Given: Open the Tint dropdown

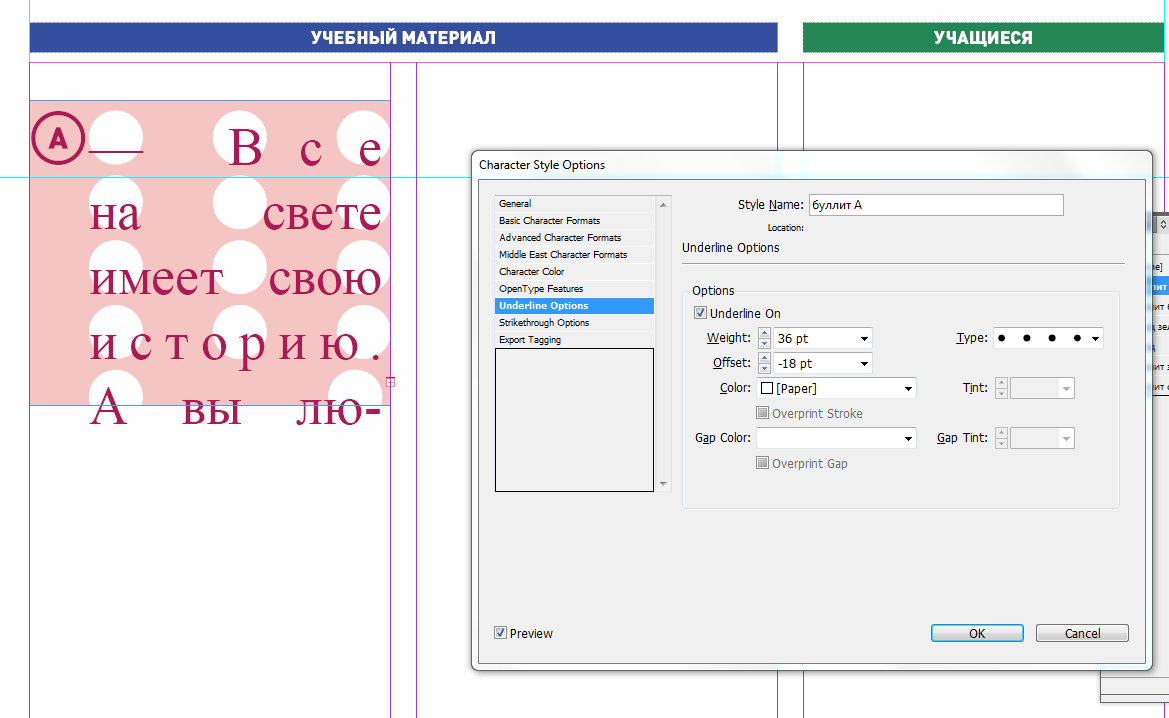Looking at the screenshot, I should click(1066, 388).
